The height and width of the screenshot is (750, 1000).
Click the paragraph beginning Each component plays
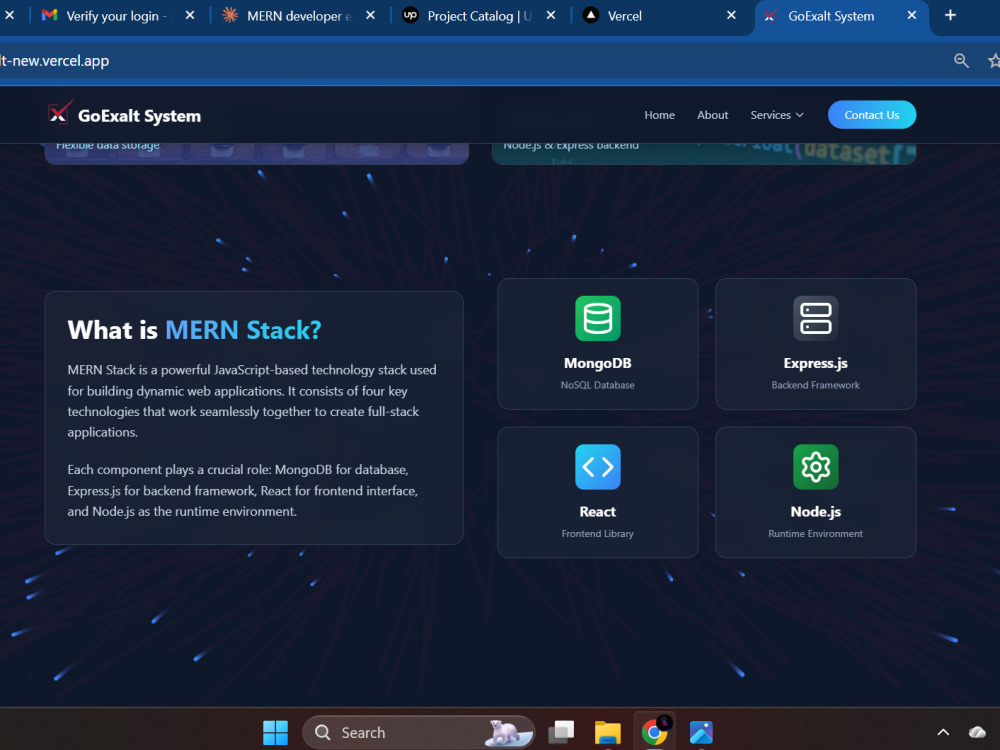242,490
